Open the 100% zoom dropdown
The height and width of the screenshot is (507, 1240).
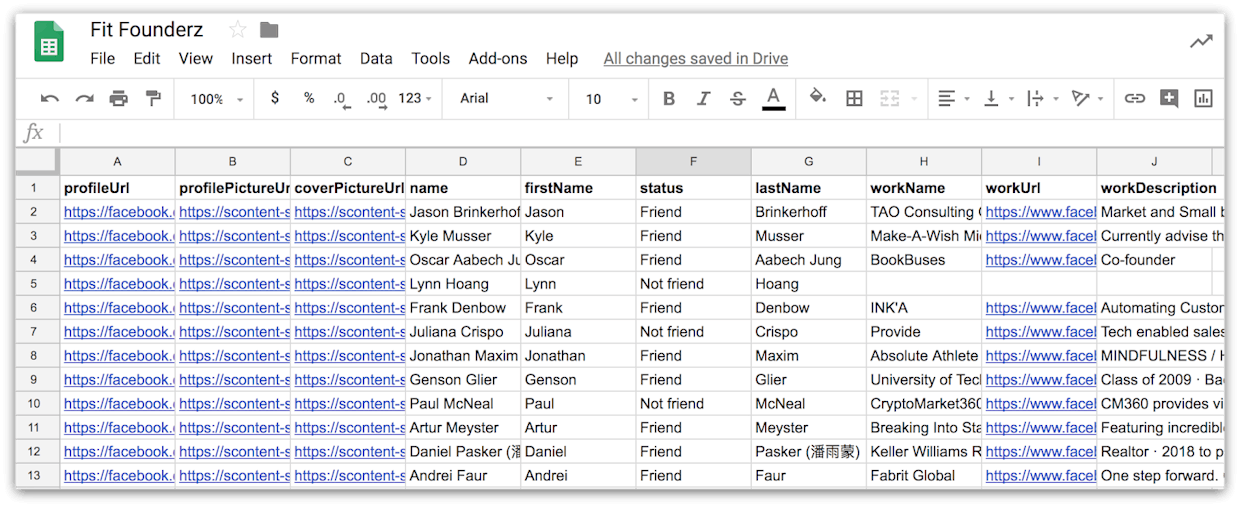point(217,99)
